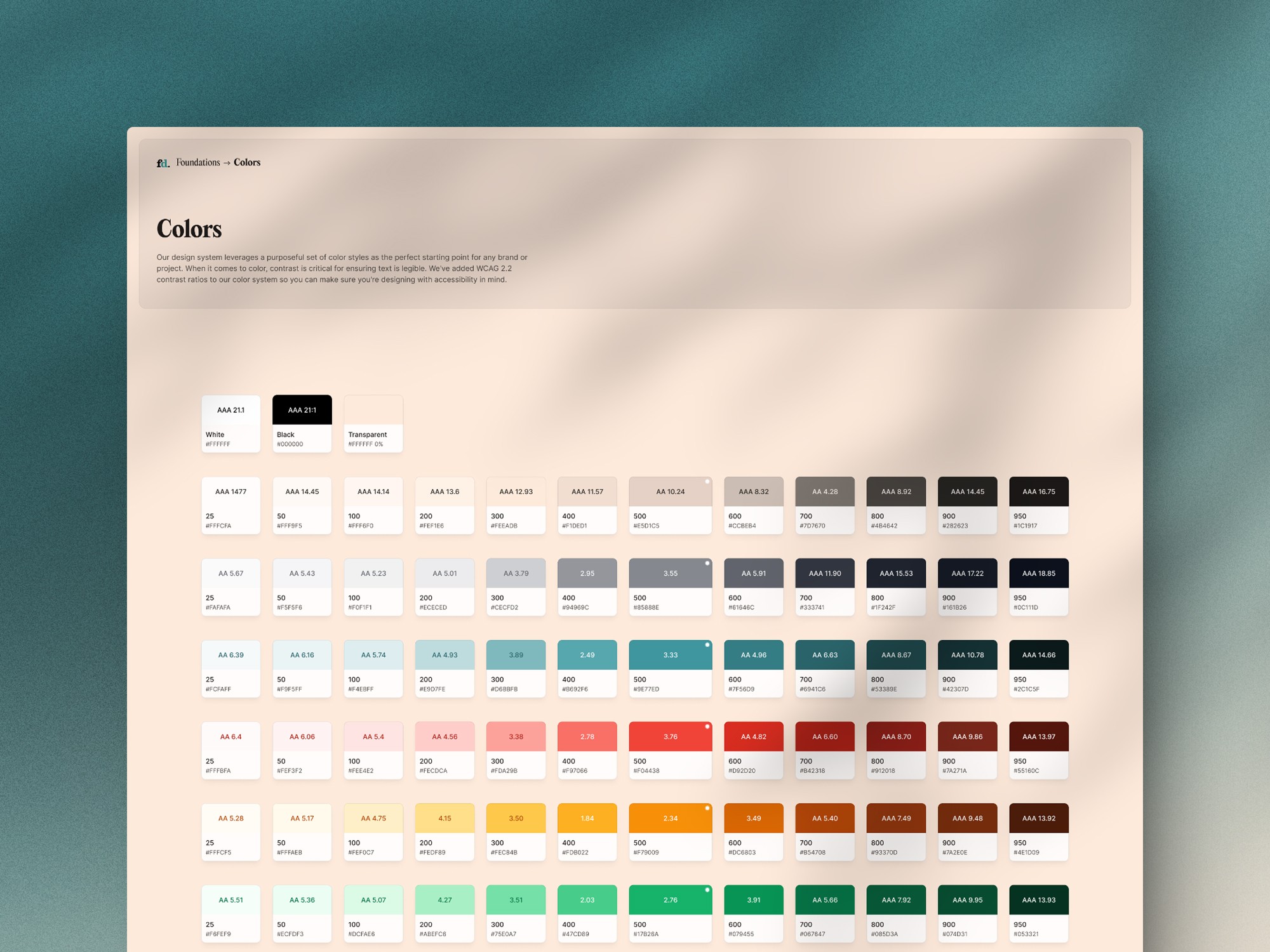
Task: Select Colors in the breadcrumb
Action: (246, 162)
